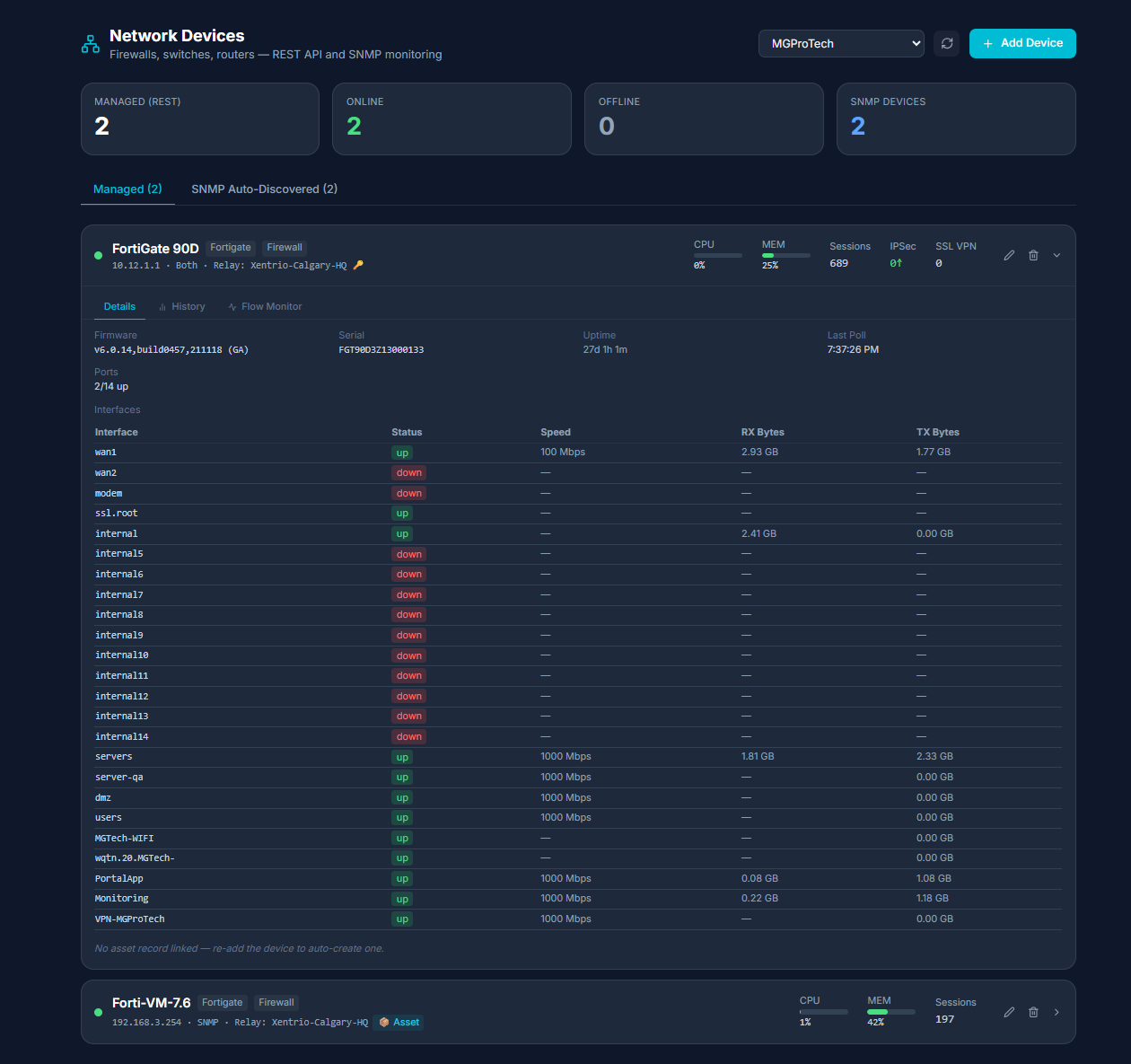1131x1064 pixels.
Task: Click the refresh icon next to MGProTech
Action: coord(947,43)
